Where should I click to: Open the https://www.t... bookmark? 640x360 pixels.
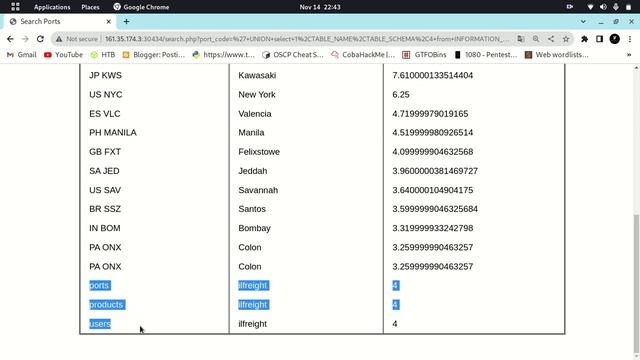tap(224, 55)
